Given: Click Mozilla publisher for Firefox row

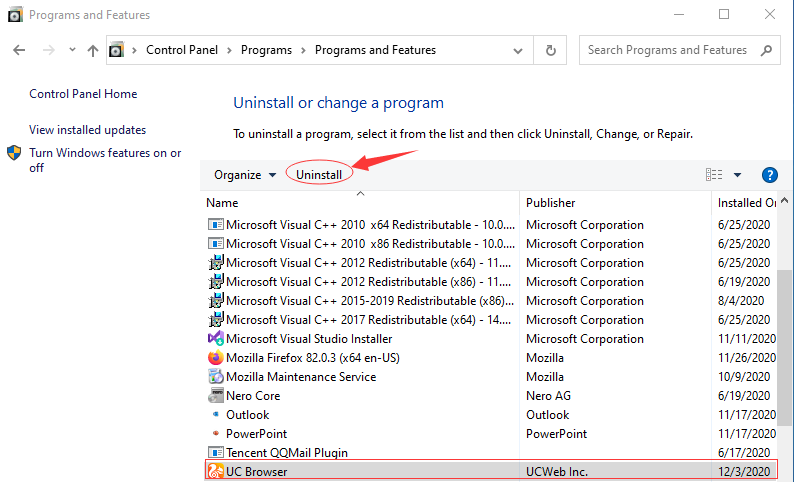Looking at the screenshot, I should tap(544, 358).
